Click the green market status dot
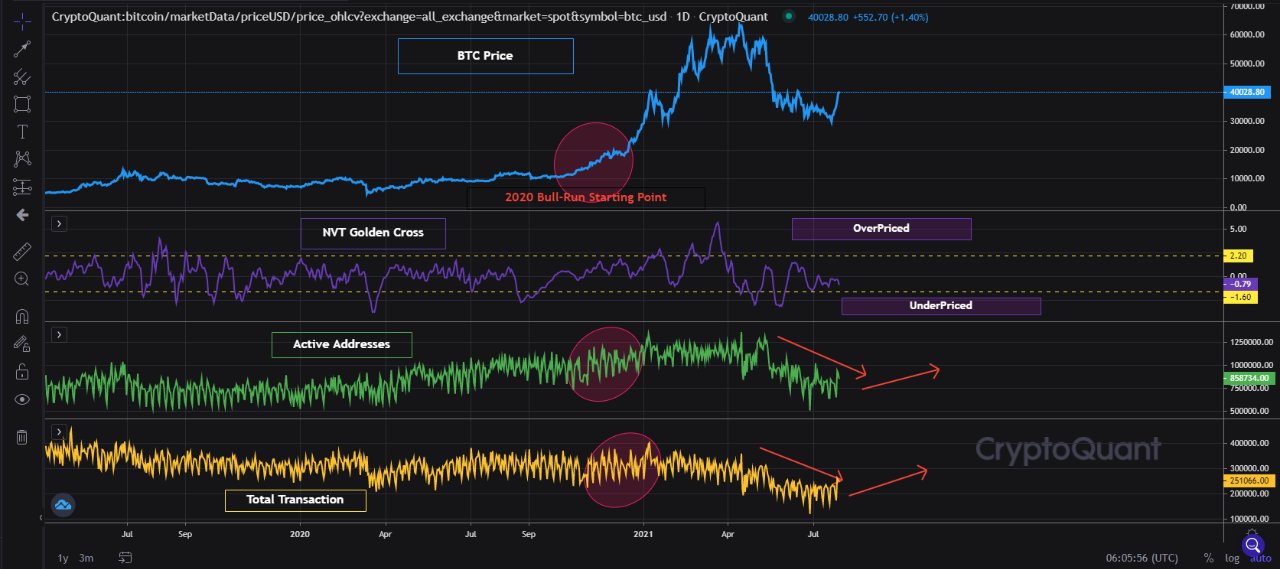The image size is (1280, 569). [x=789, y=17]
